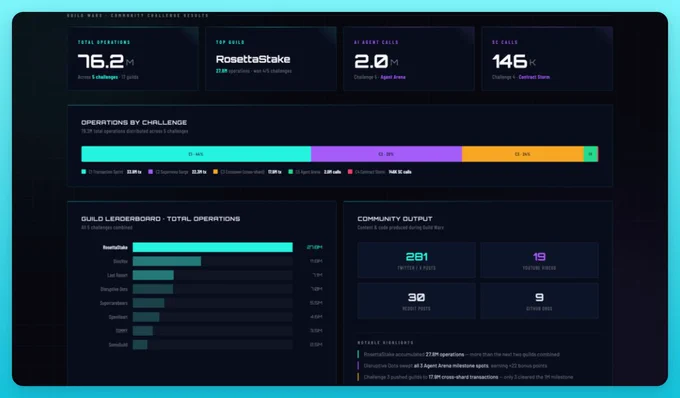Click the 'Last Resort' leaderboard bar

tap(153, 275)
